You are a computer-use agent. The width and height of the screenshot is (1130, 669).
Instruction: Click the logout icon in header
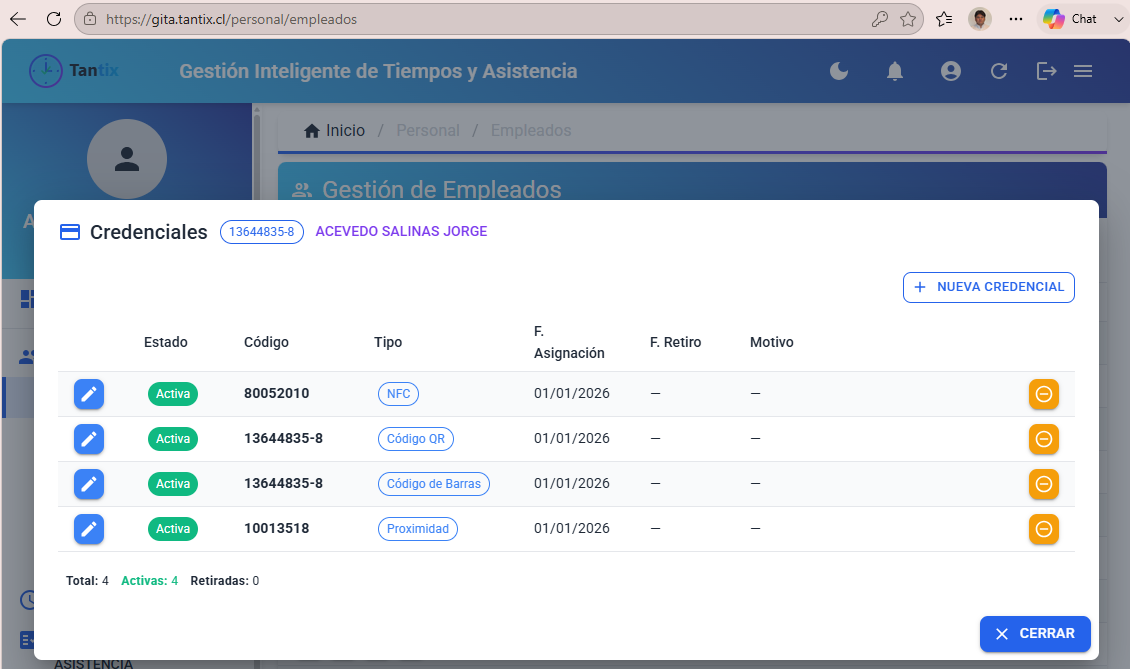[1046, 71]
